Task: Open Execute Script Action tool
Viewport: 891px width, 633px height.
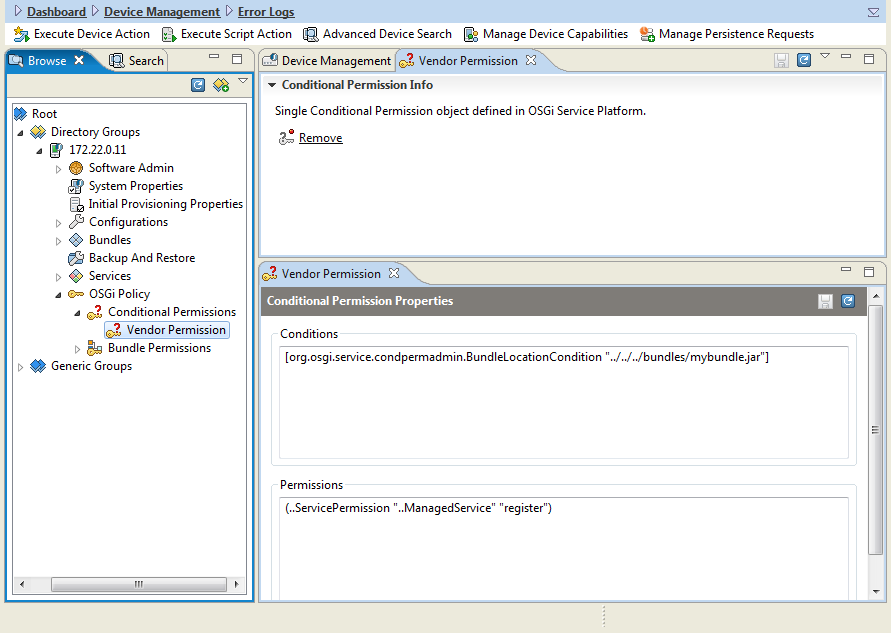Action: tap(168, 34)
